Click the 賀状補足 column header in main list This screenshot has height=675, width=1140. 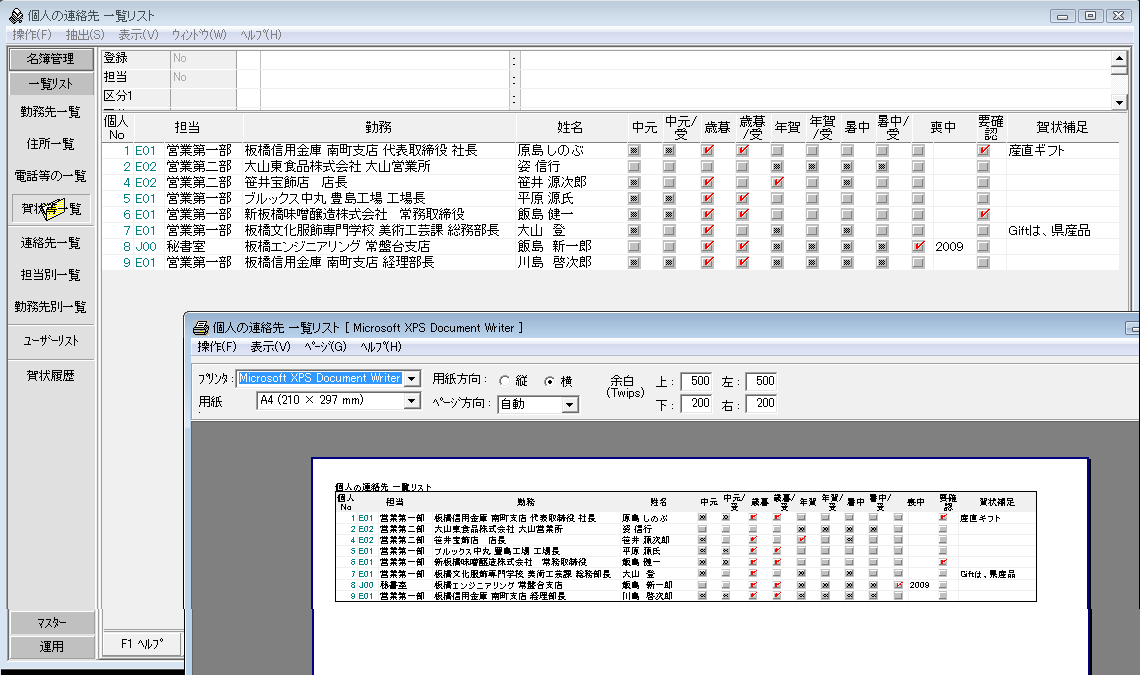point(1062,127)
